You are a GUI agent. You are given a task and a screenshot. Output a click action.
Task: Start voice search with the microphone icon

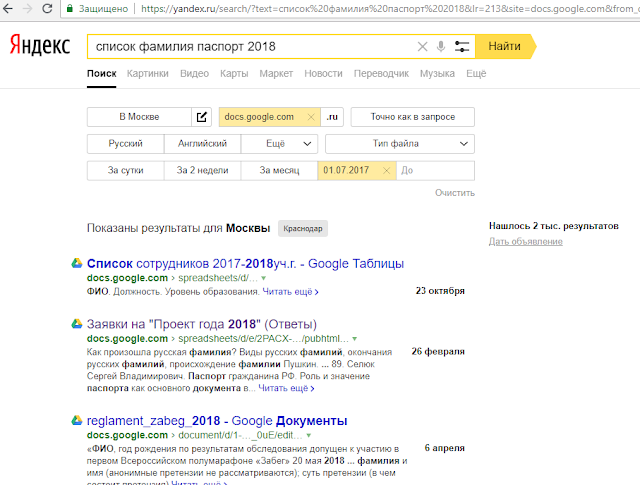click(x=441, y=47)
